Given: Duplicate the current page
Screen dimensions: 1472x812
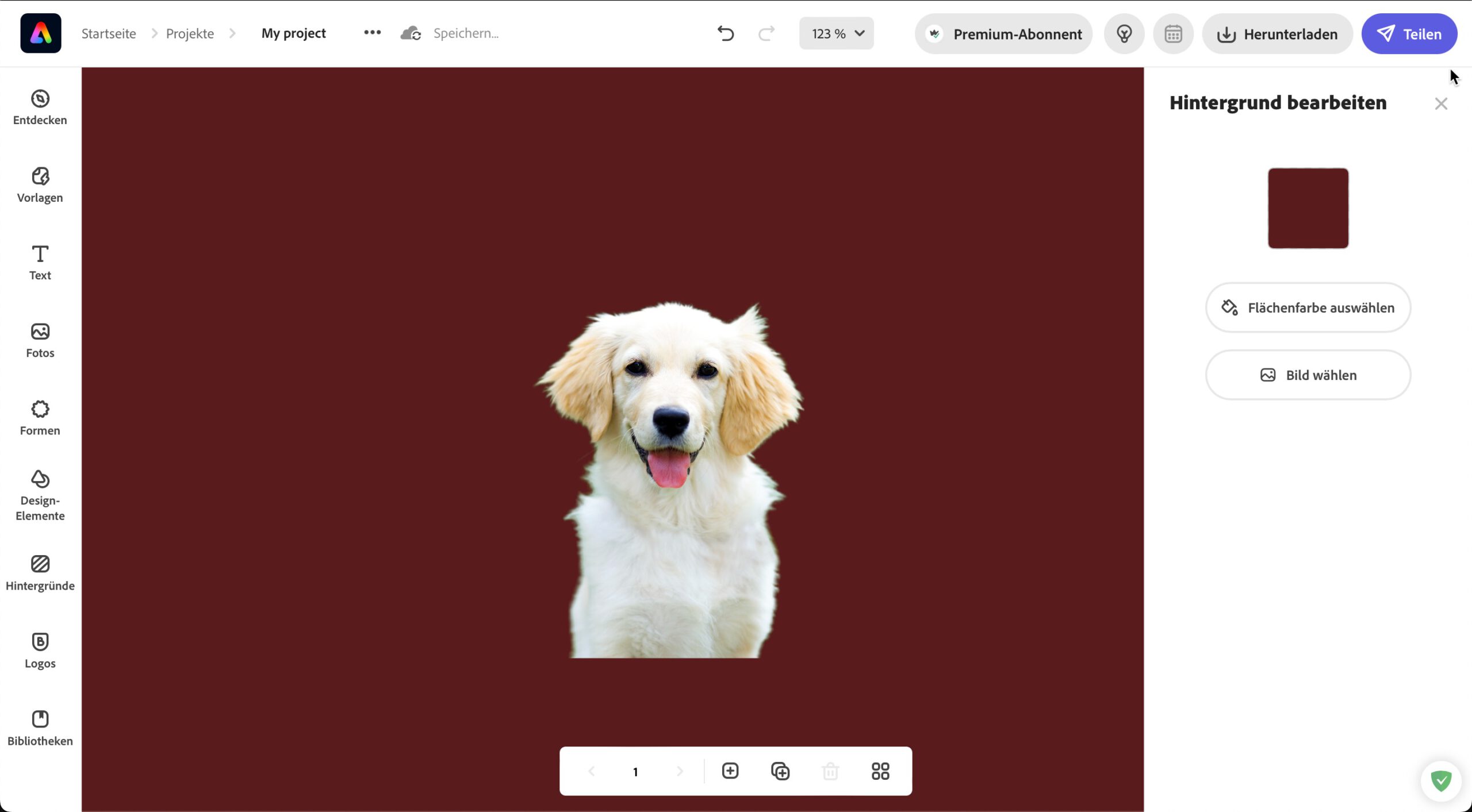Looking at the screenshot, I should (x=780, y=771).
